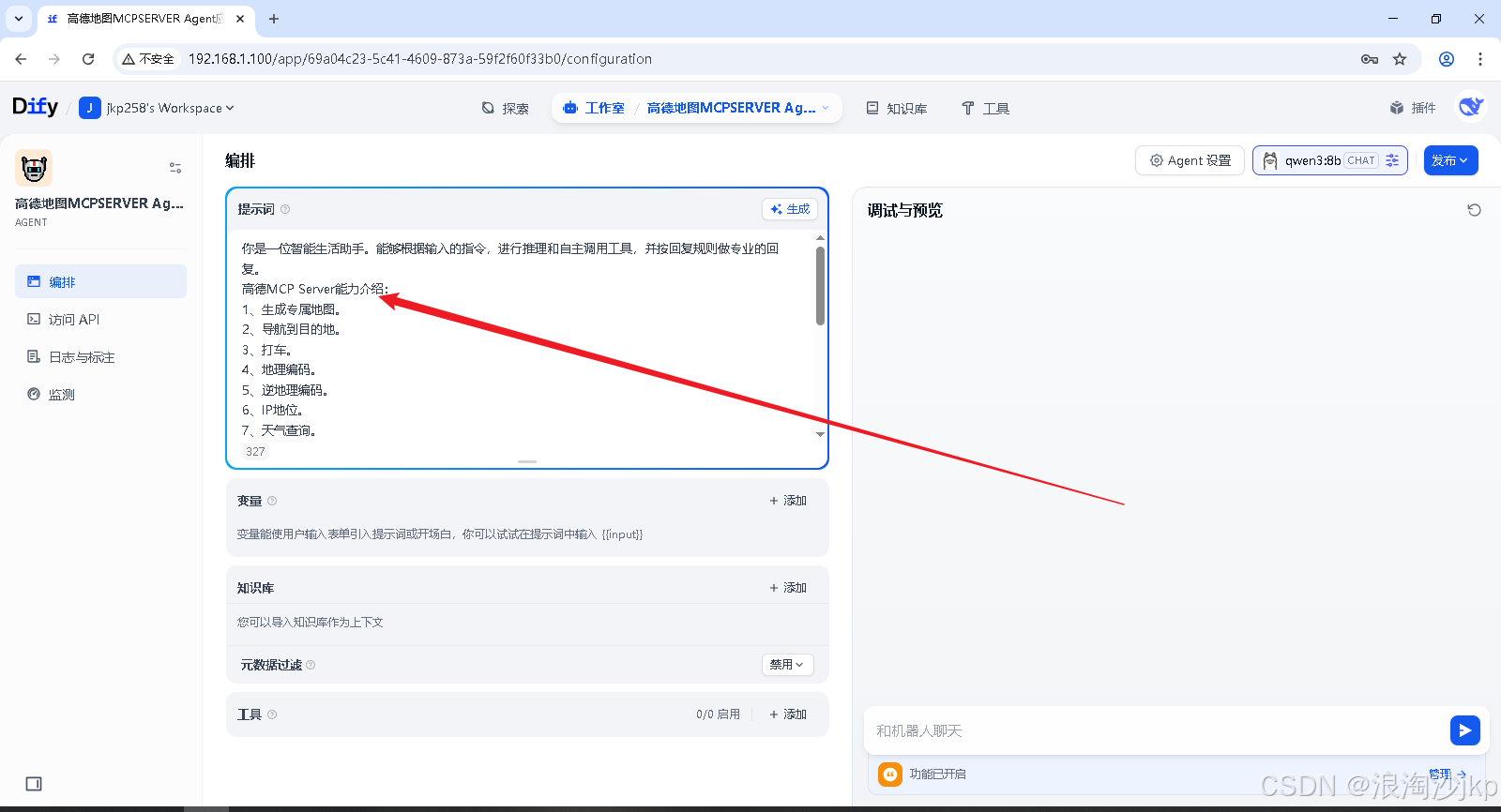Collapse the sidebar with bottom-left icon

(34, 784)
